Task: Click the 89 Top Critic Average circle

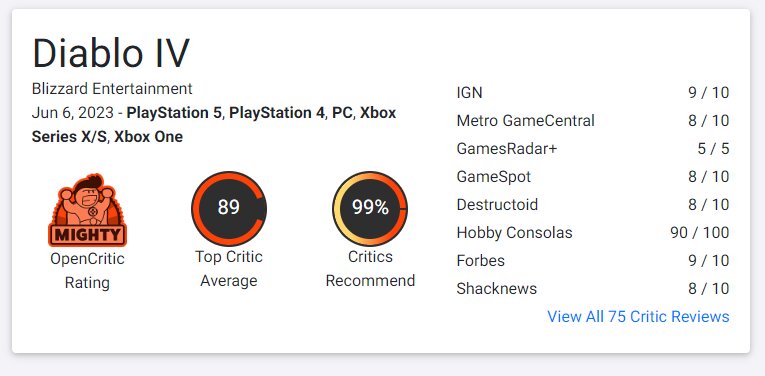Action: (x=229, y=208)
